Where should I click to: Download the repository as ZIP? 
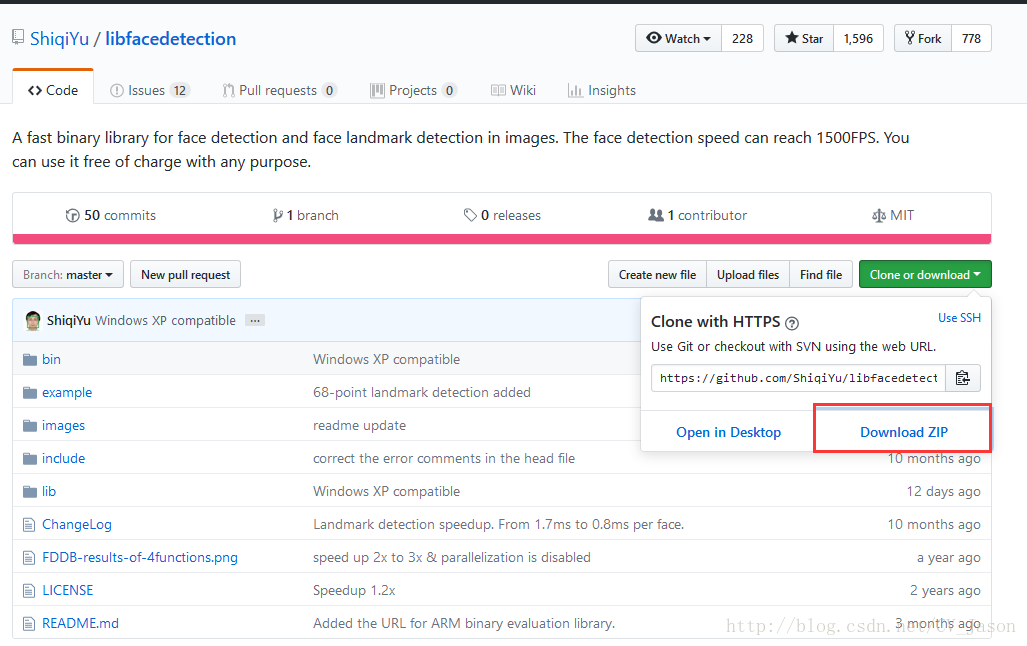point(903,432)
